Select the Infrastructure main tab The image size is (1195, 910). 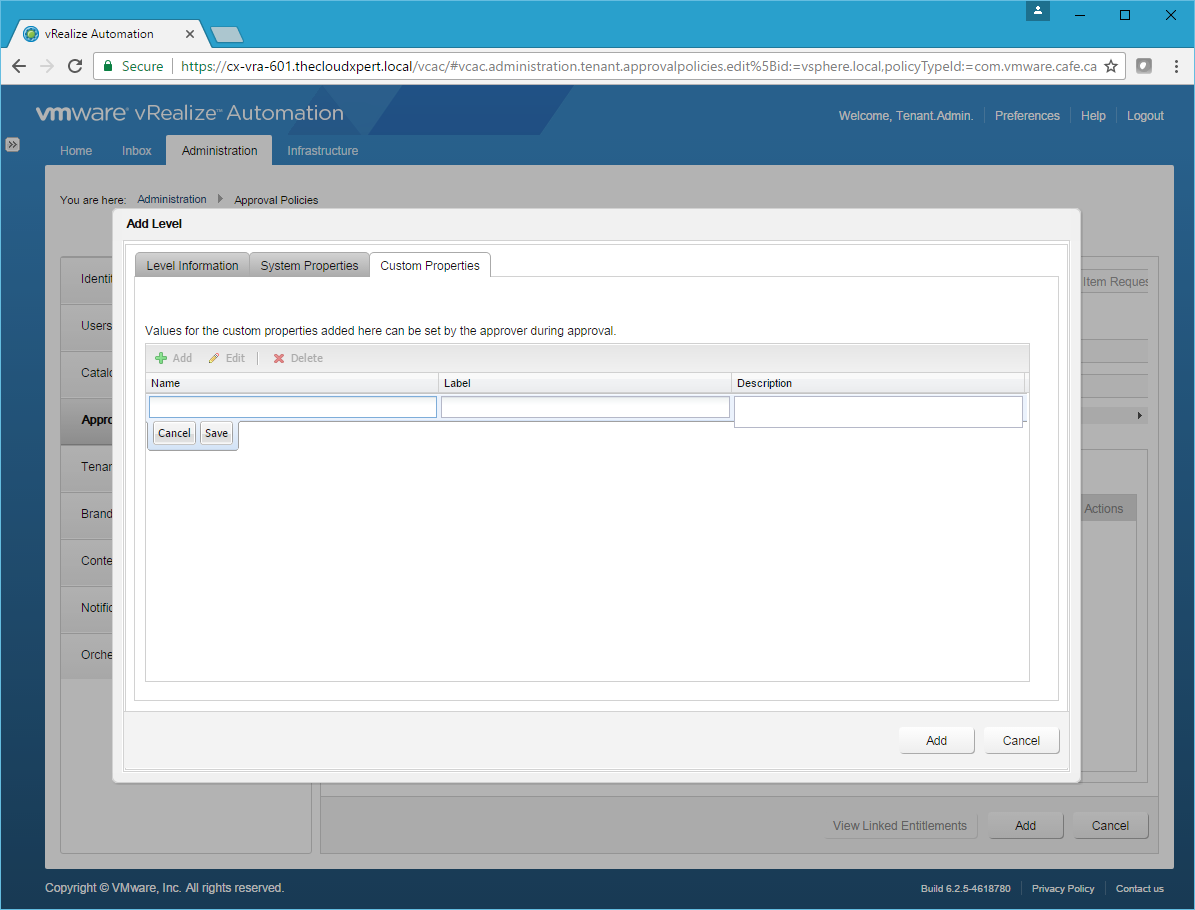[322, 151]
